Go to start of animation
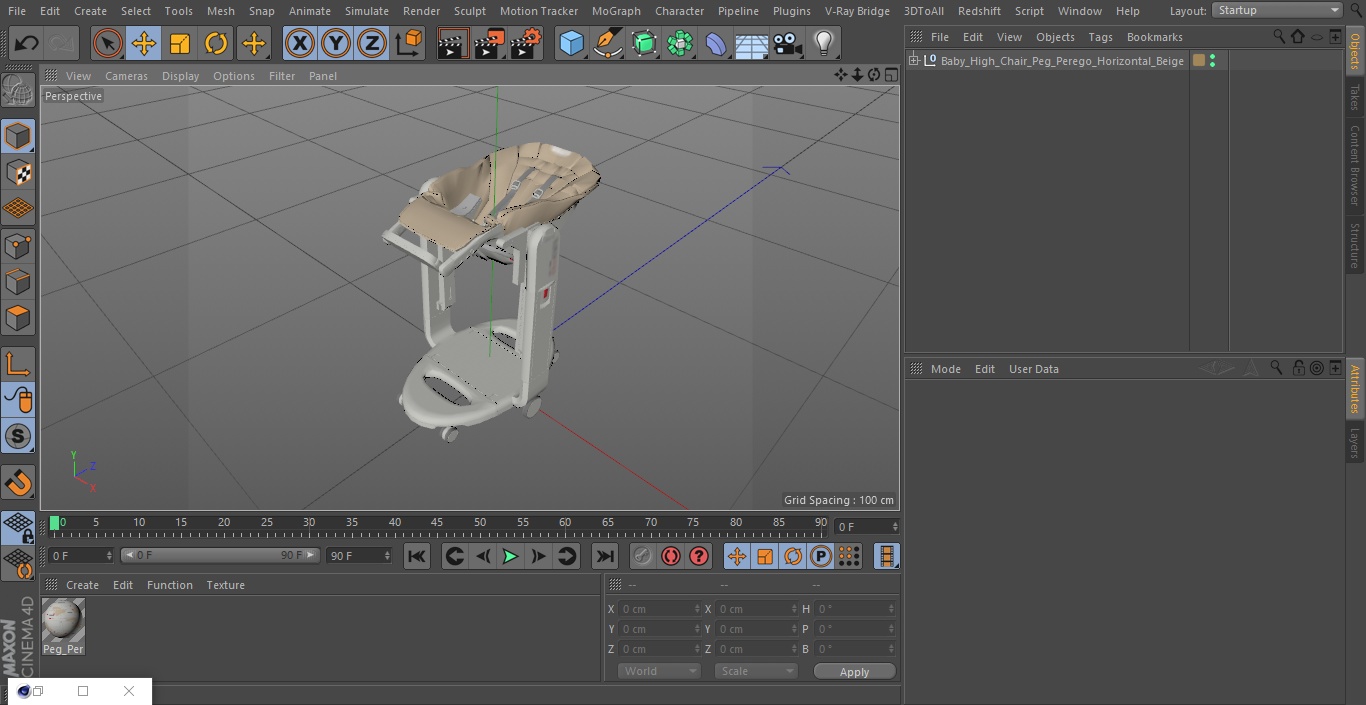 417,556
